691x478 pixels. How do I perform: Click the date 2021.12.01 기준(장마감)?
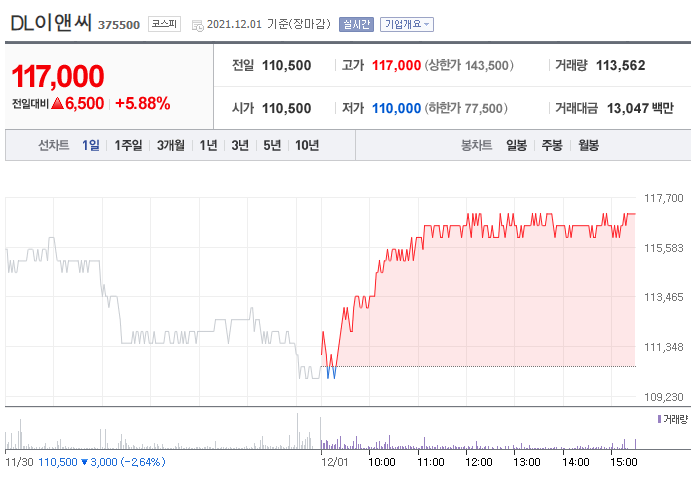(268, 24)
